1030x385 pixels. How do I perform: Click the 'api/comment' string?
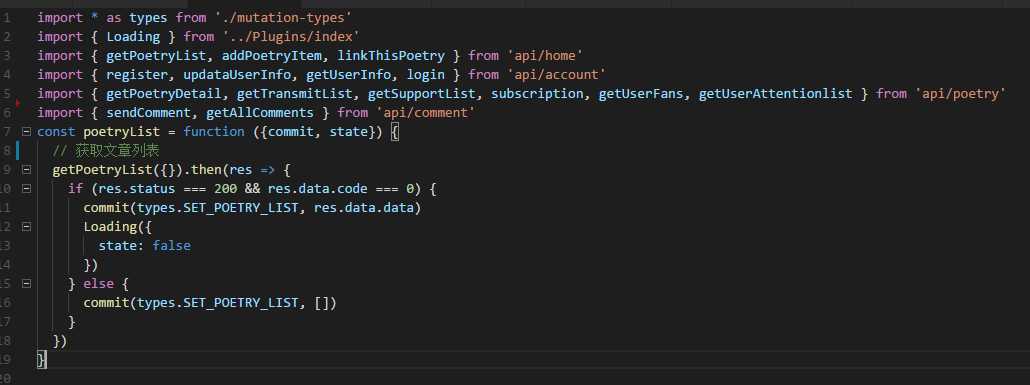tap(426, 113)
